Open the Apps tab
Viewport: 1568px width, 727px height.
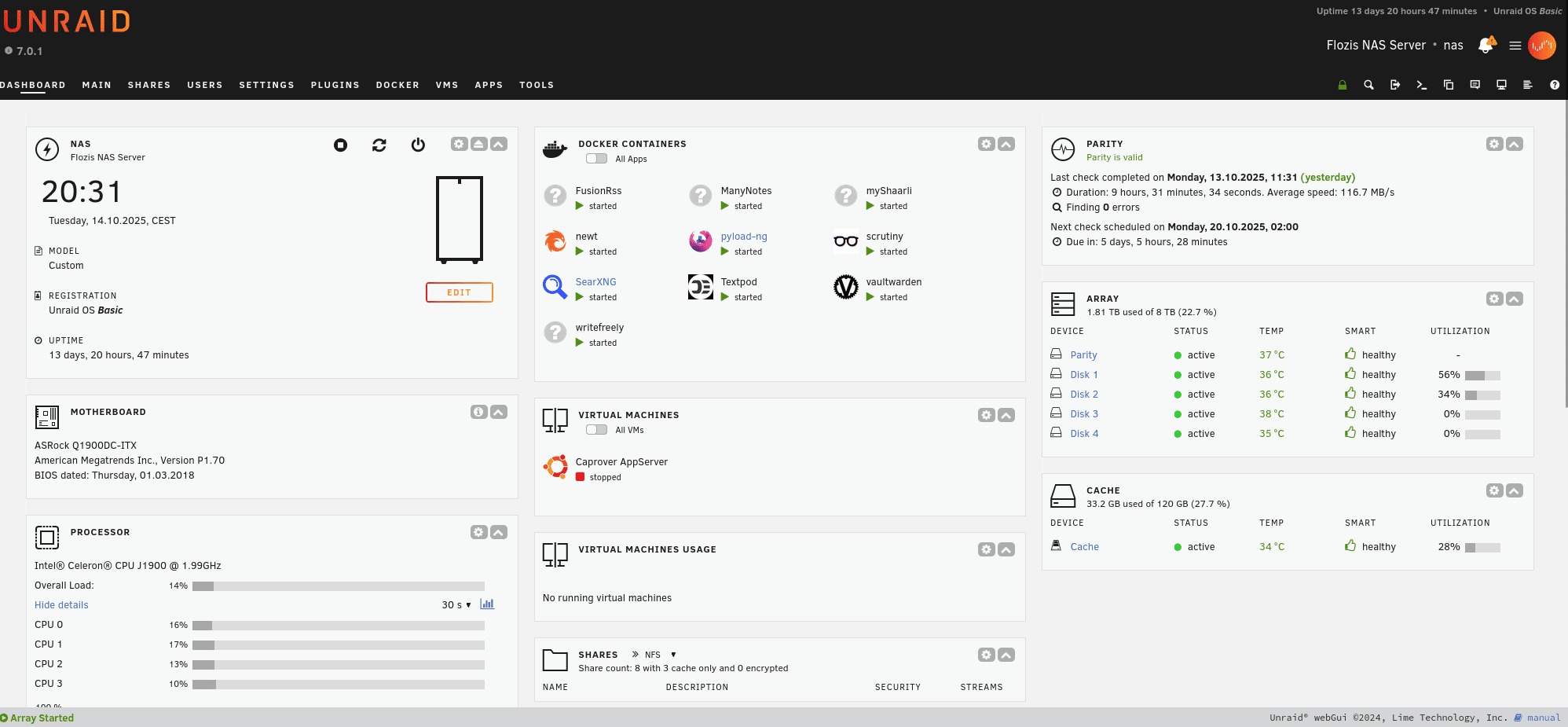pyautogui.click(x=489, y=85)
